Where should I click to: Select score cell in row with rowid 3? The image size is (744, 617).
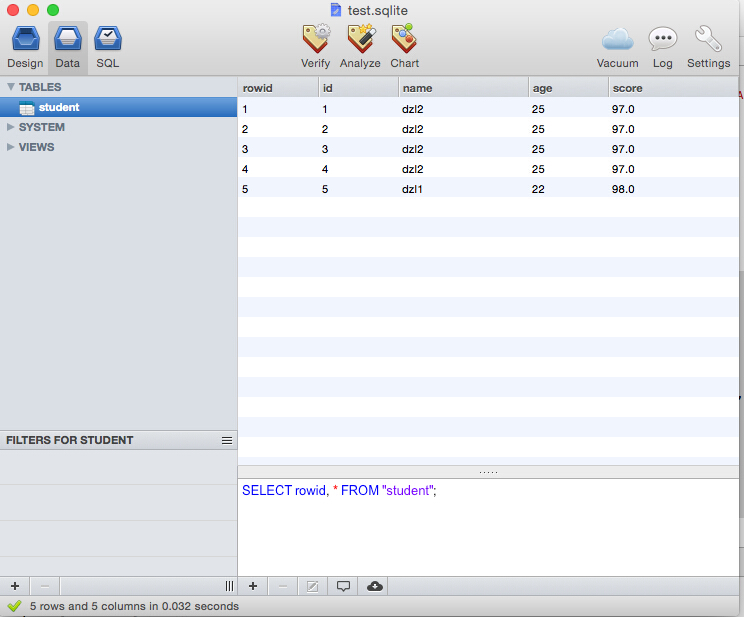(673, 149)
